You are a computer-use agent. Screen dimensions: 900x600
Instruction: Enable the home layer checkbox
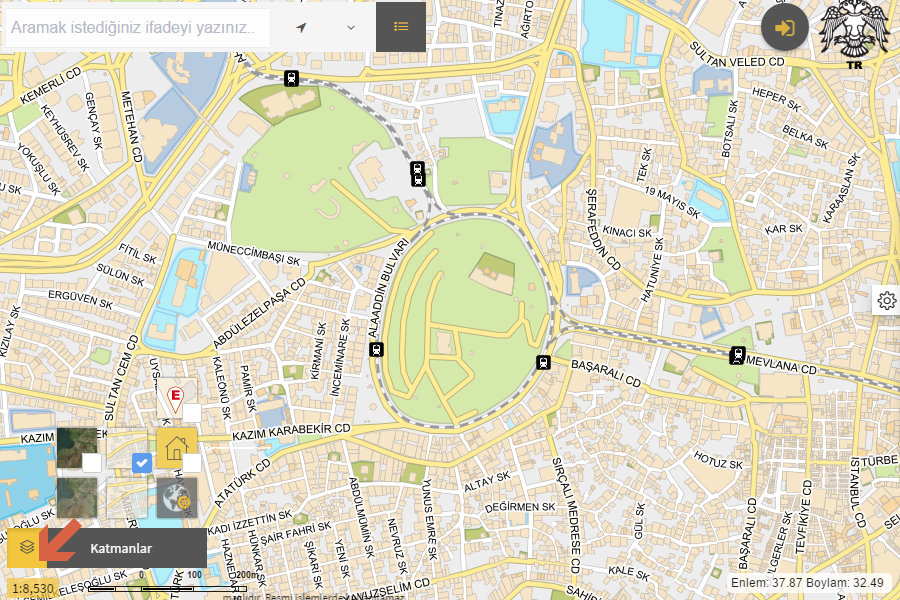coord(192,463)
